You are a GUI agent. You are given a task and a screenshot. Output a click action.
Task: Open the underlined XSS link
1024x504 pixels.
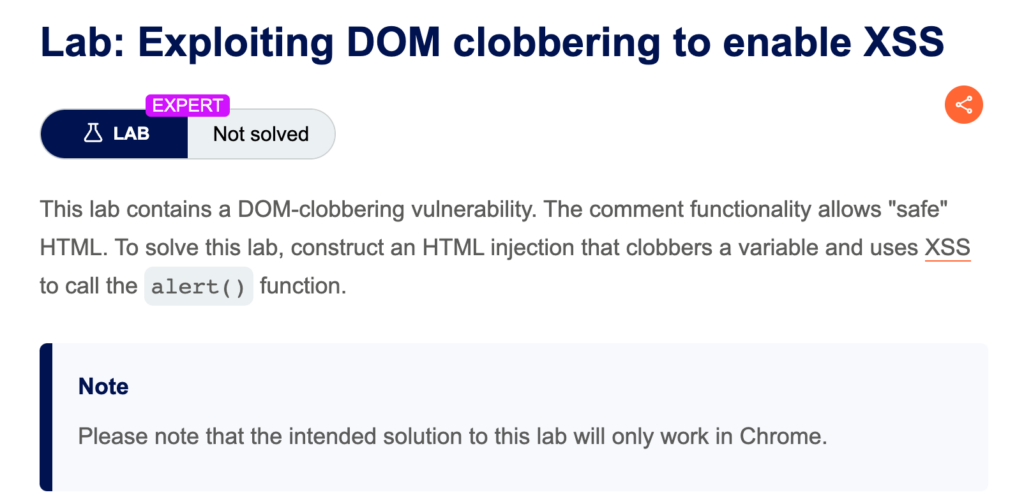948,248
